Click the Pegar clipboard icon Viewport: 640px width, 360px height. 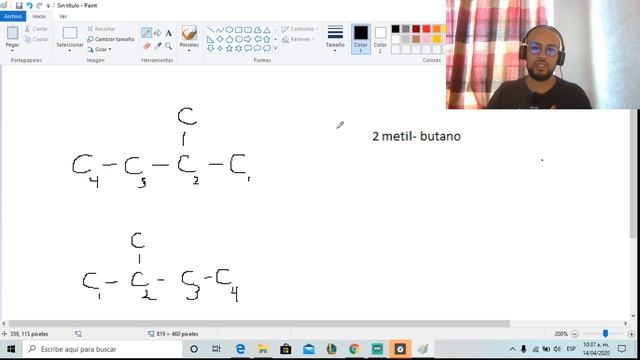[x=12, y=33]
